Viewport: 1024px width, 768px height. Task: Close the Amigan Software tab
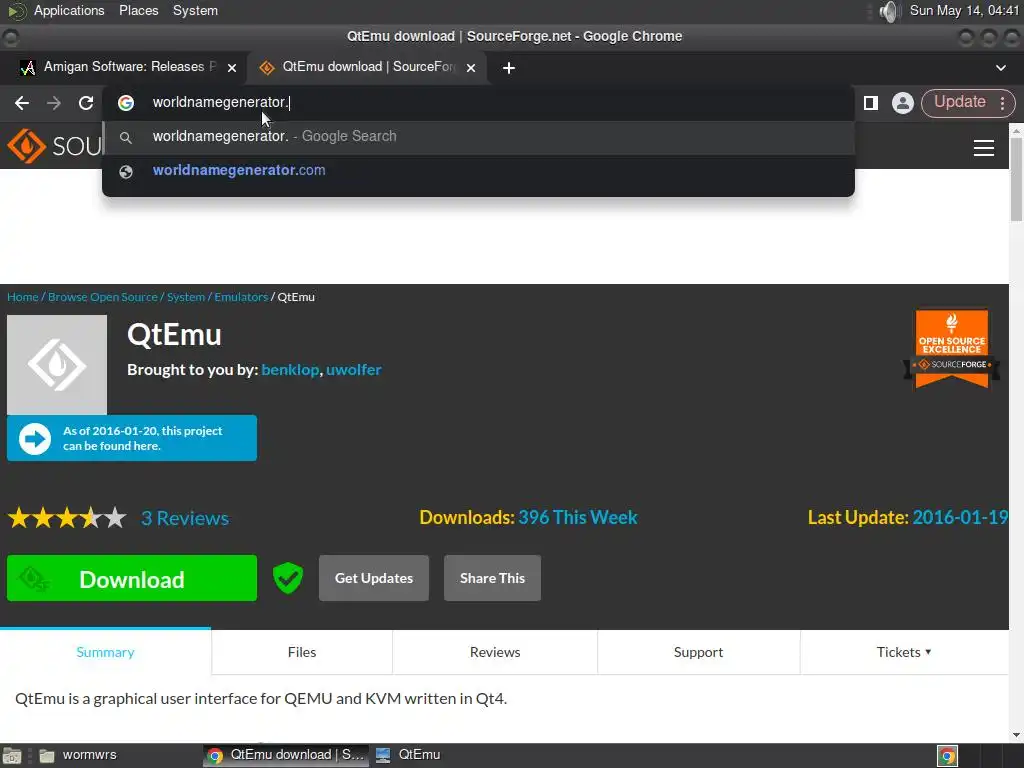[232, 68]
